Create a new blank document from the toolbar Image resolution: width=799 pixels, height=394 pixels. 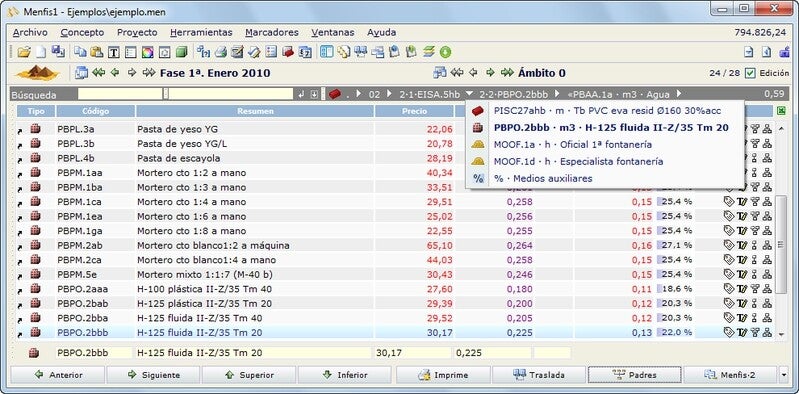click(x=40, y=51)
